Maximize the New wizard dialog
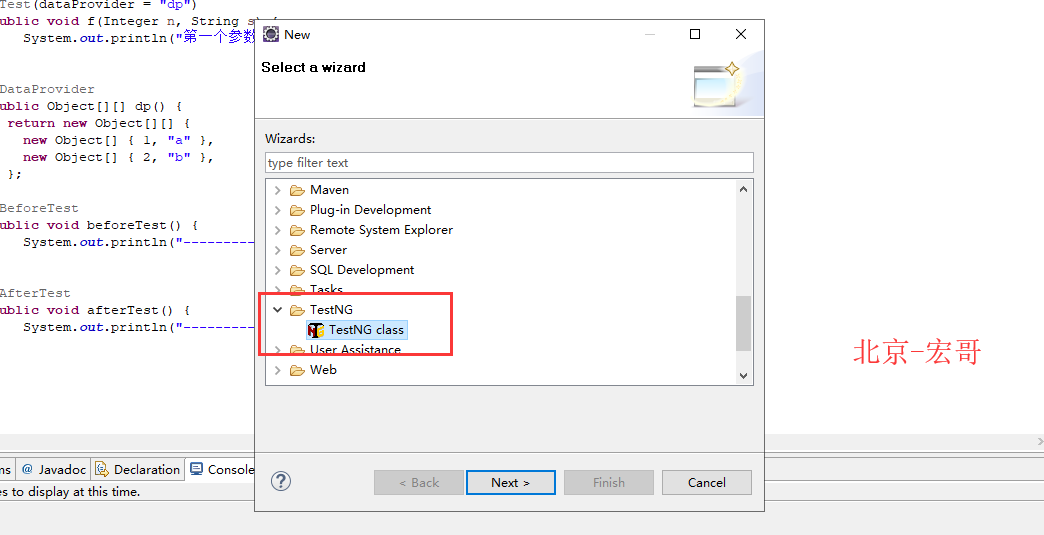 pyautogui.click(x=695, y=34)
